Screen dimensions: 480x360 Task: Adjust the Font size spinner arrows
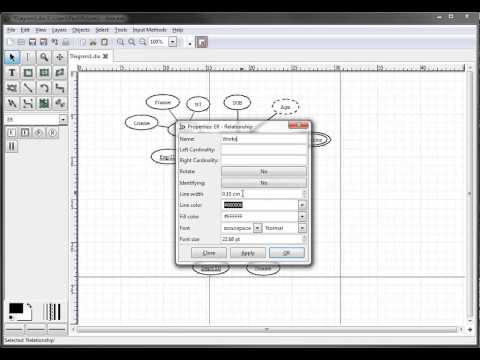304,239
